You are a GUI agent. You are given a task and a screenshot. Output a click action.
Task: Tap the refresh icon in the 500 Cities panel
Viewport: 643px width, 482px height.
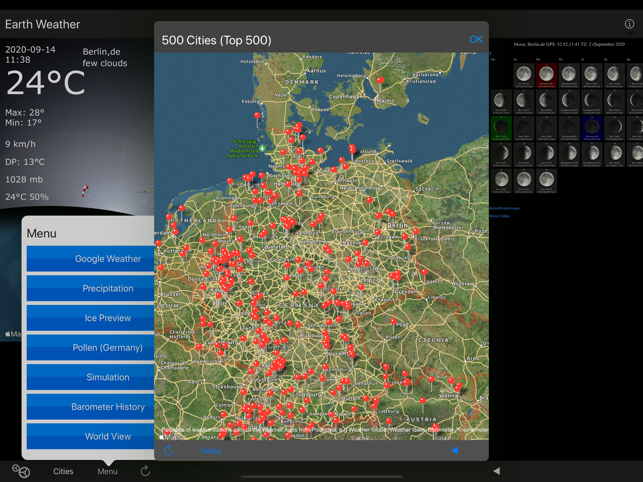point(169,450)
